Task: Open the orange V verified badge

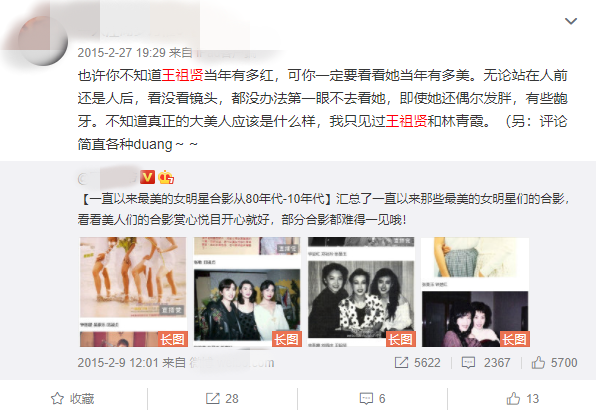Action: pos(147,177)
